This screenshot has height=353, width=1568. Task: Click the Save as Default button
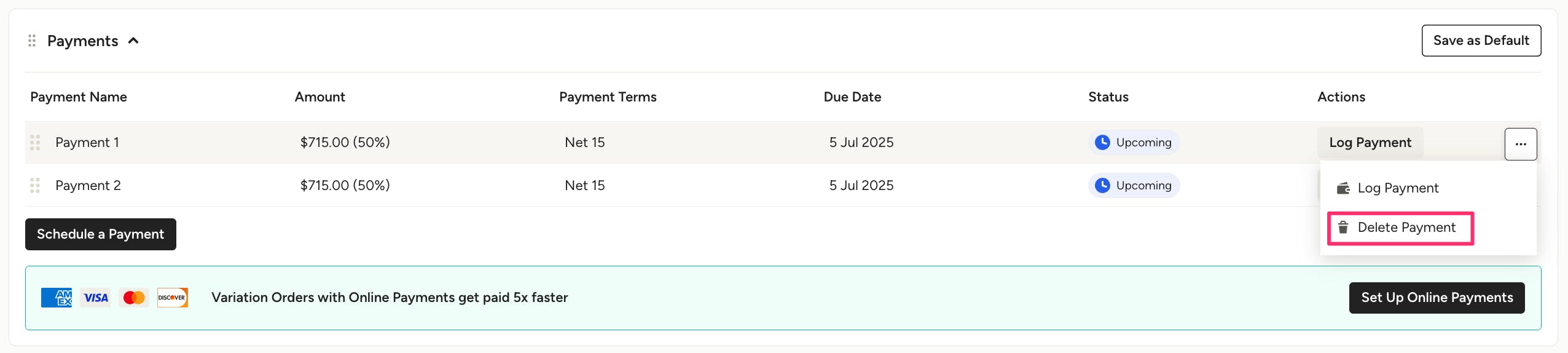[x=1481, y=41]
